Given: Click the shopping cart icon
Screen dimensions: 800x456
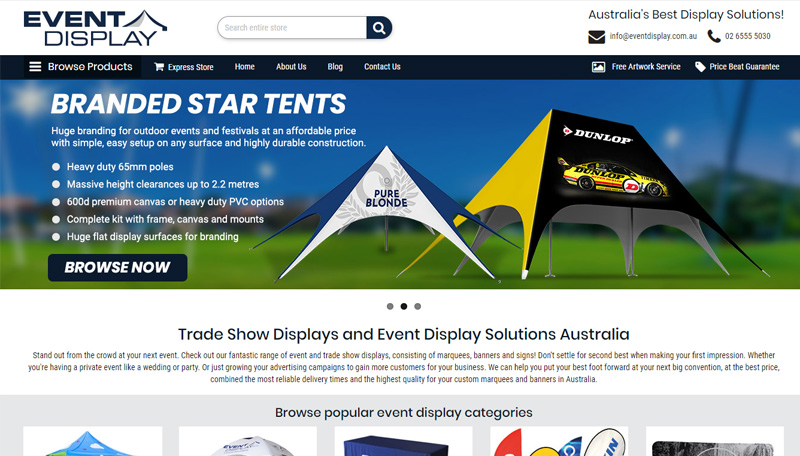Looking at the screenshot, I should pyautogui.click(x=159, y=67).
